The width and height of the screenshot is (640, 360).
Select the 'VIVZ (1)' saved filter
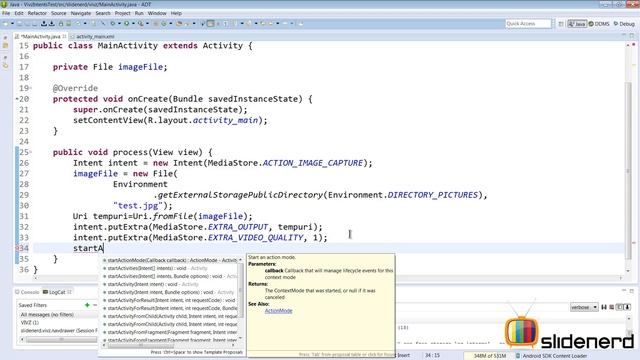pos(58,322)
